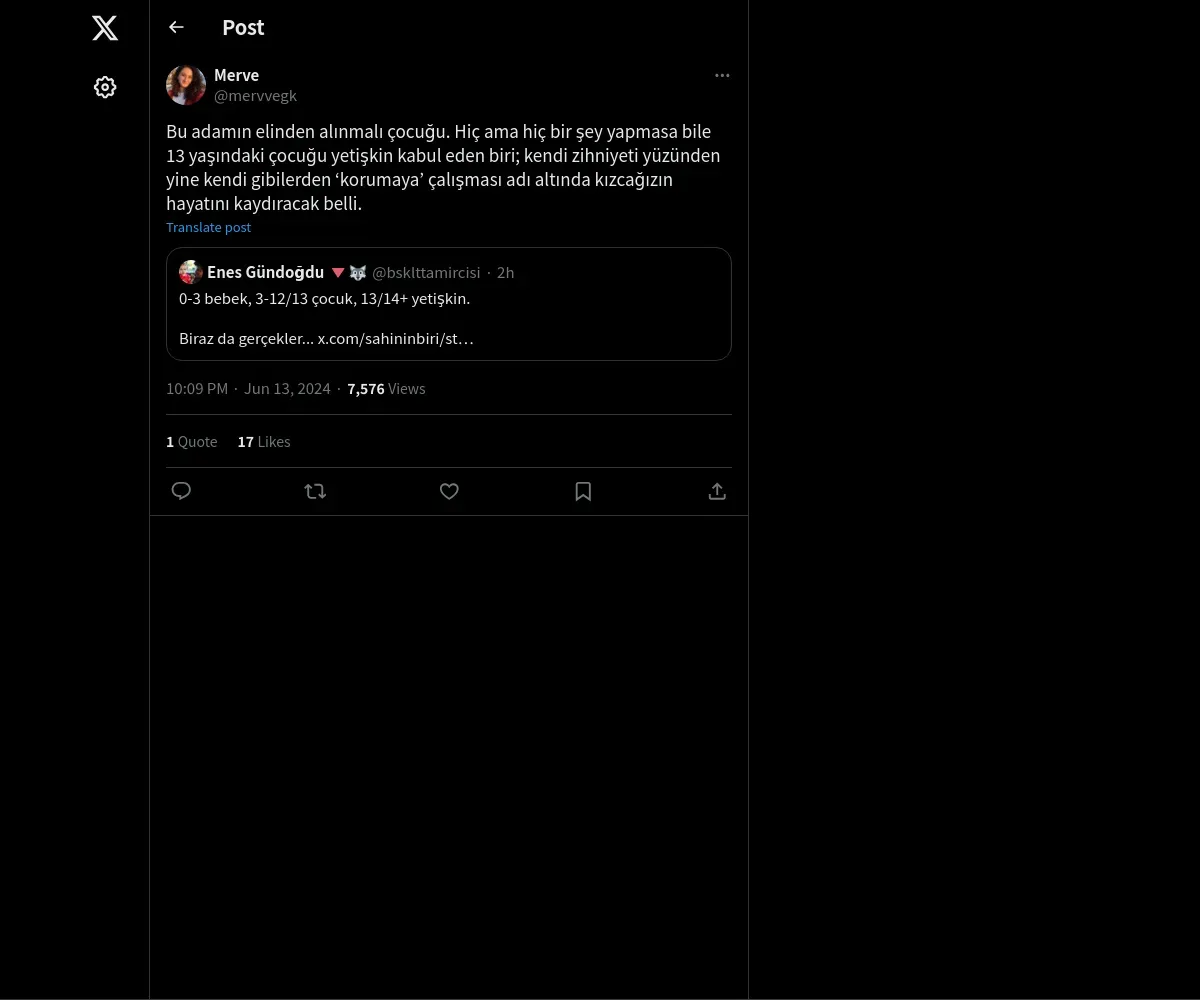Click the Translate post link
The width and height of the screenshot is (1200, 1000).
pyautogui.click(x=208, y=227)
